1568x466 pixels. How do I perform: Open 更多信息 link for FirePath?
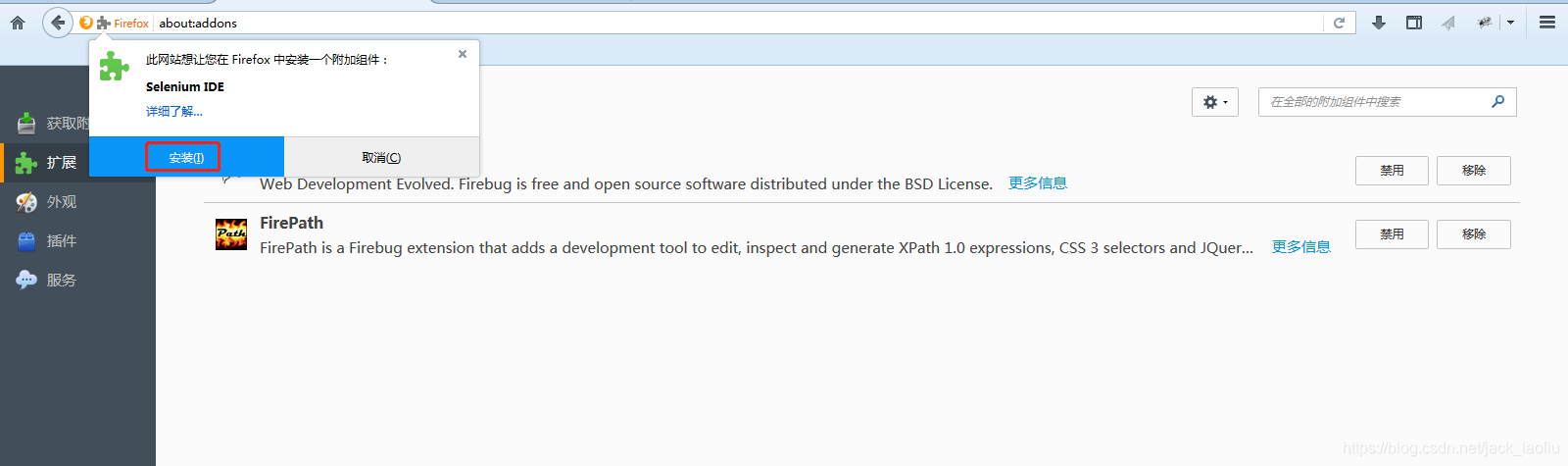1301,247
